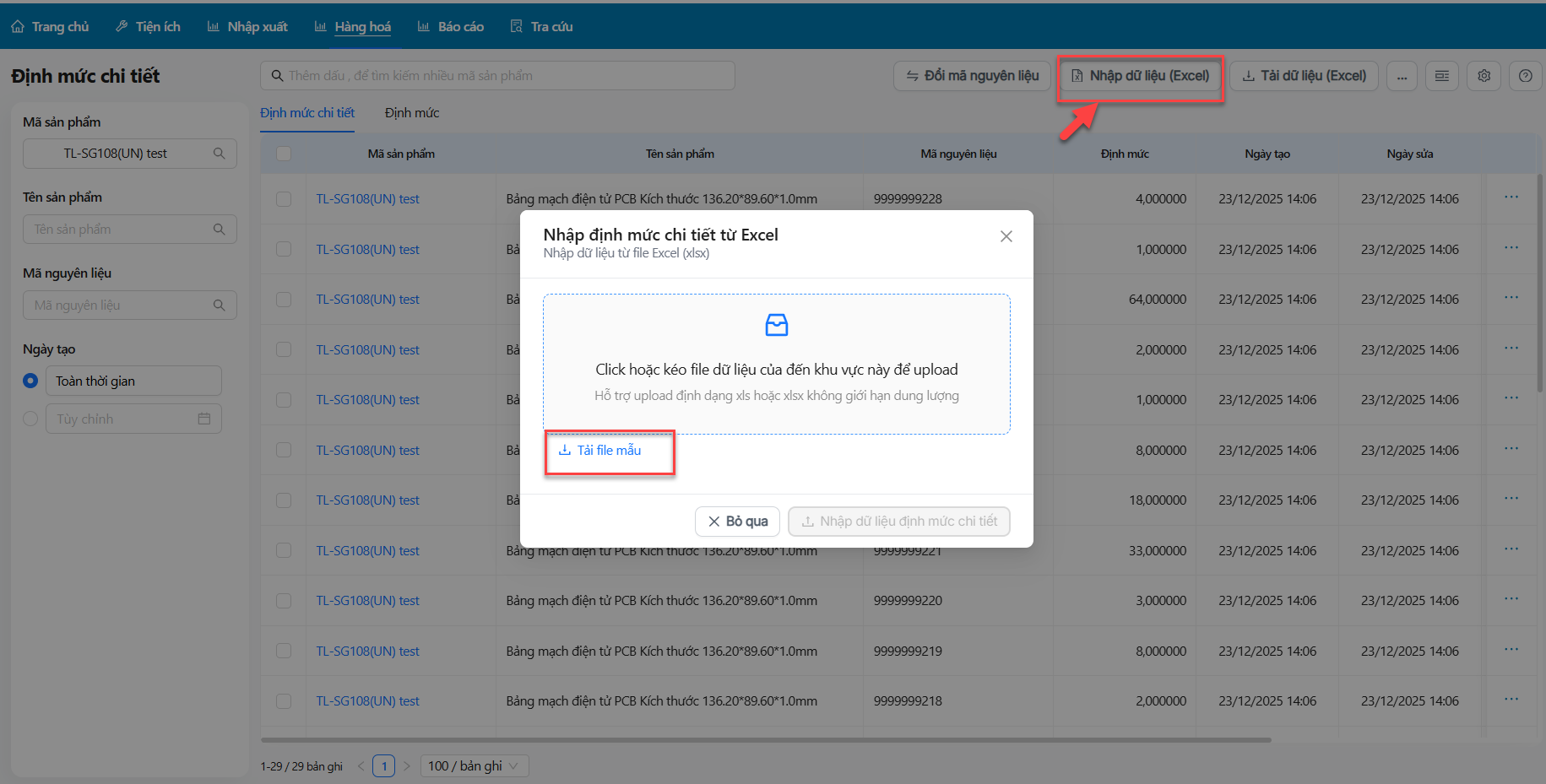Open the help question mark icon

(x=1525, y=76)
